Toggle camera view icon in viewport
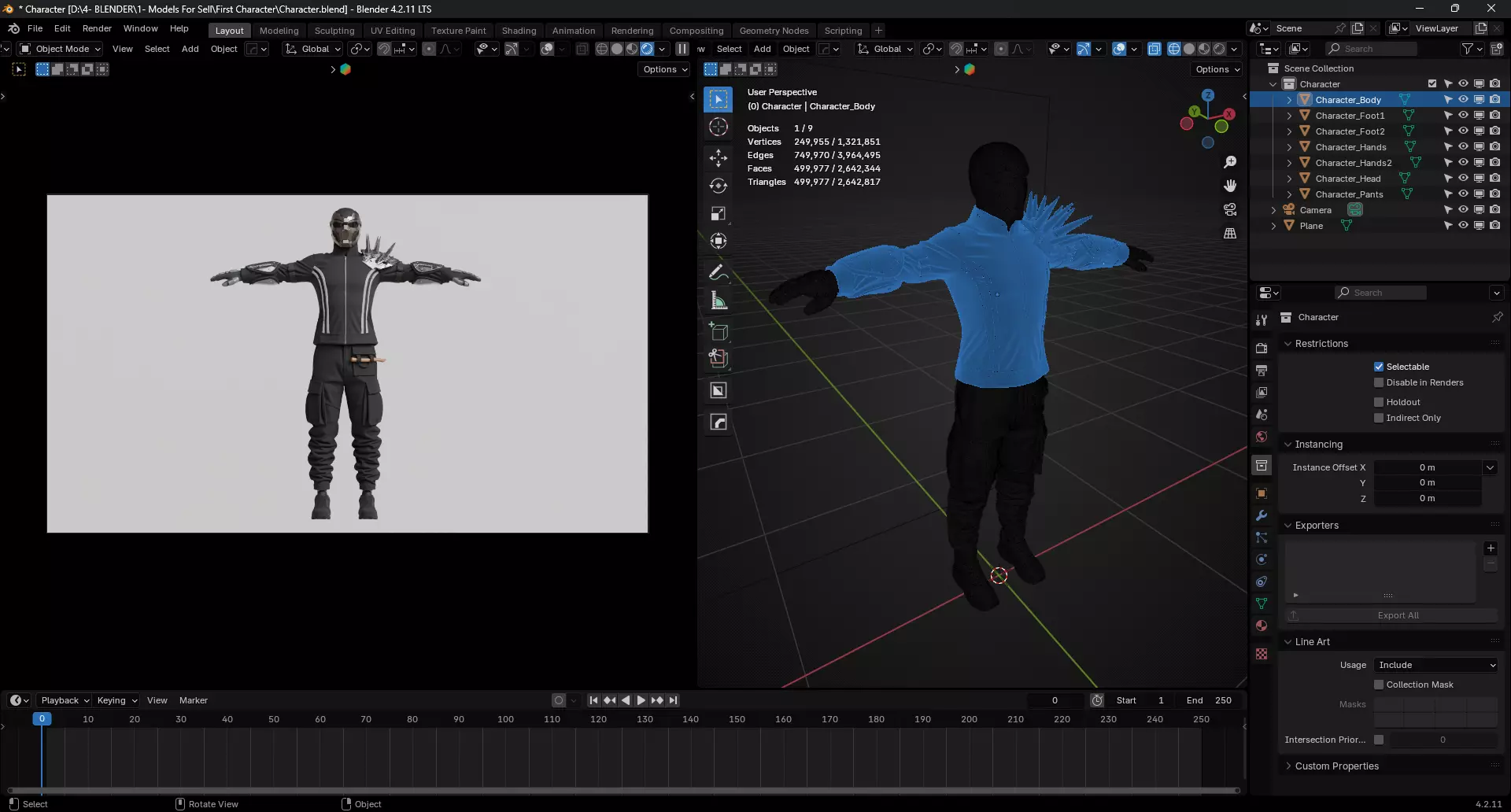The height and width of the screenshot is (812, 1511). coord(1230,209)
